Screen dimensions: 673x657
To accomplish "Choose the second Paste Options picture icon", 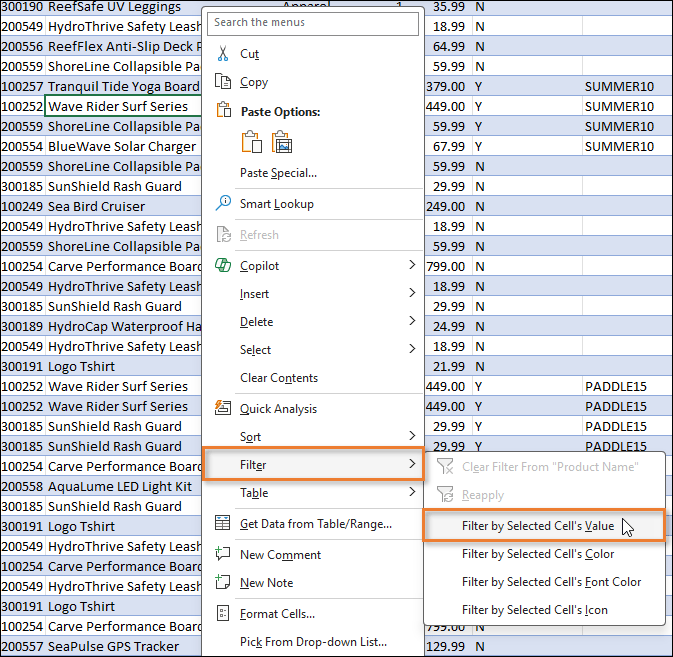I will tap(282, 142).
